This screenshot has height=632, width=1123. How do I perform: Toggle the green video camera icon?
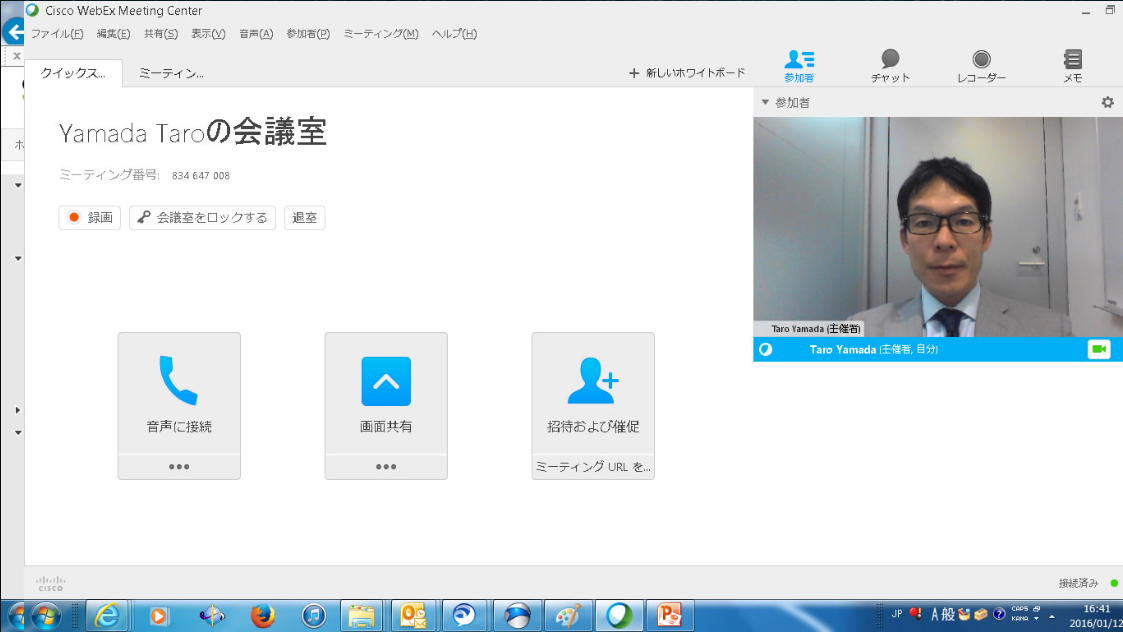point(1099,349)
